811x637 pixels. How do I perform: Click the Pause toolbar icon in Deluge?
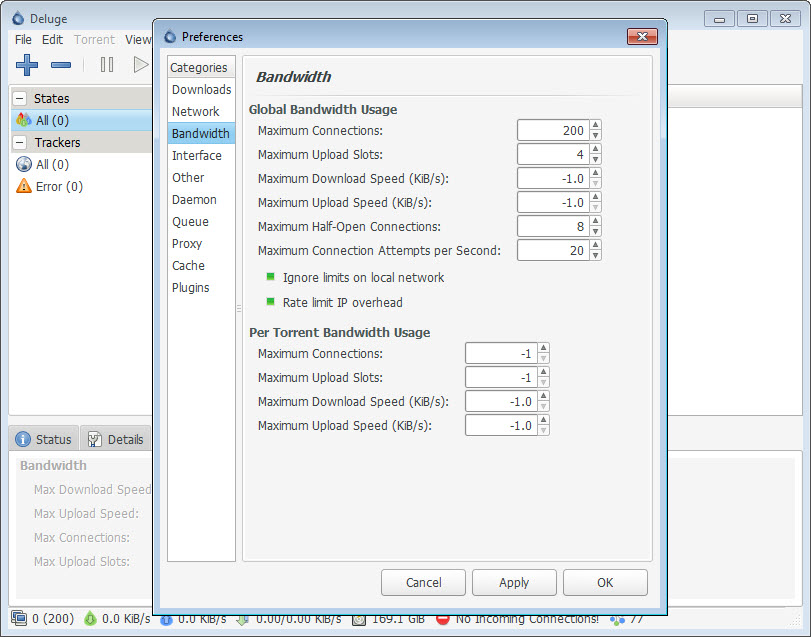(107, 65)
